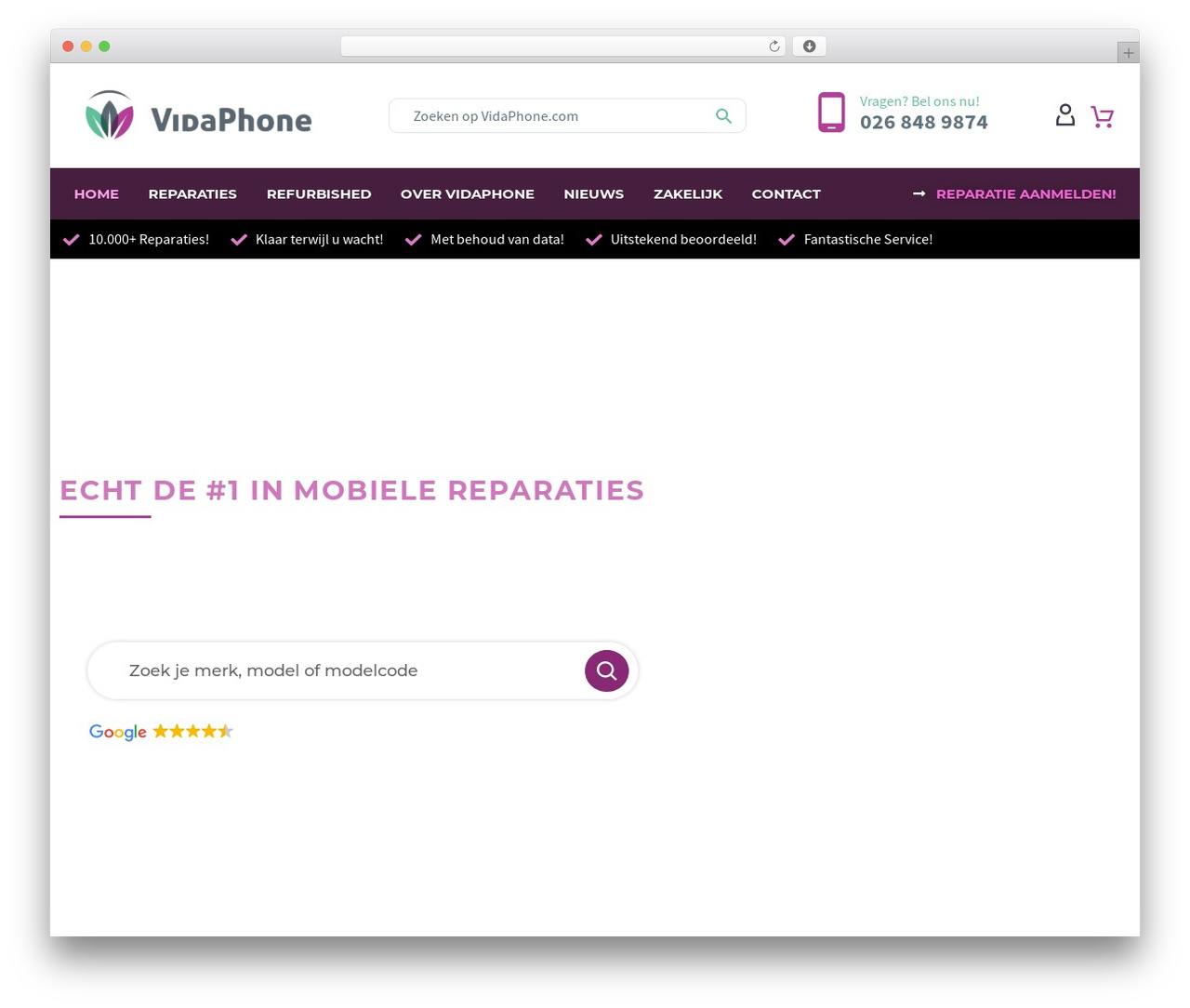Click checkmark beside Met behoud van data

pyautogui.click(x=414, y=240)
